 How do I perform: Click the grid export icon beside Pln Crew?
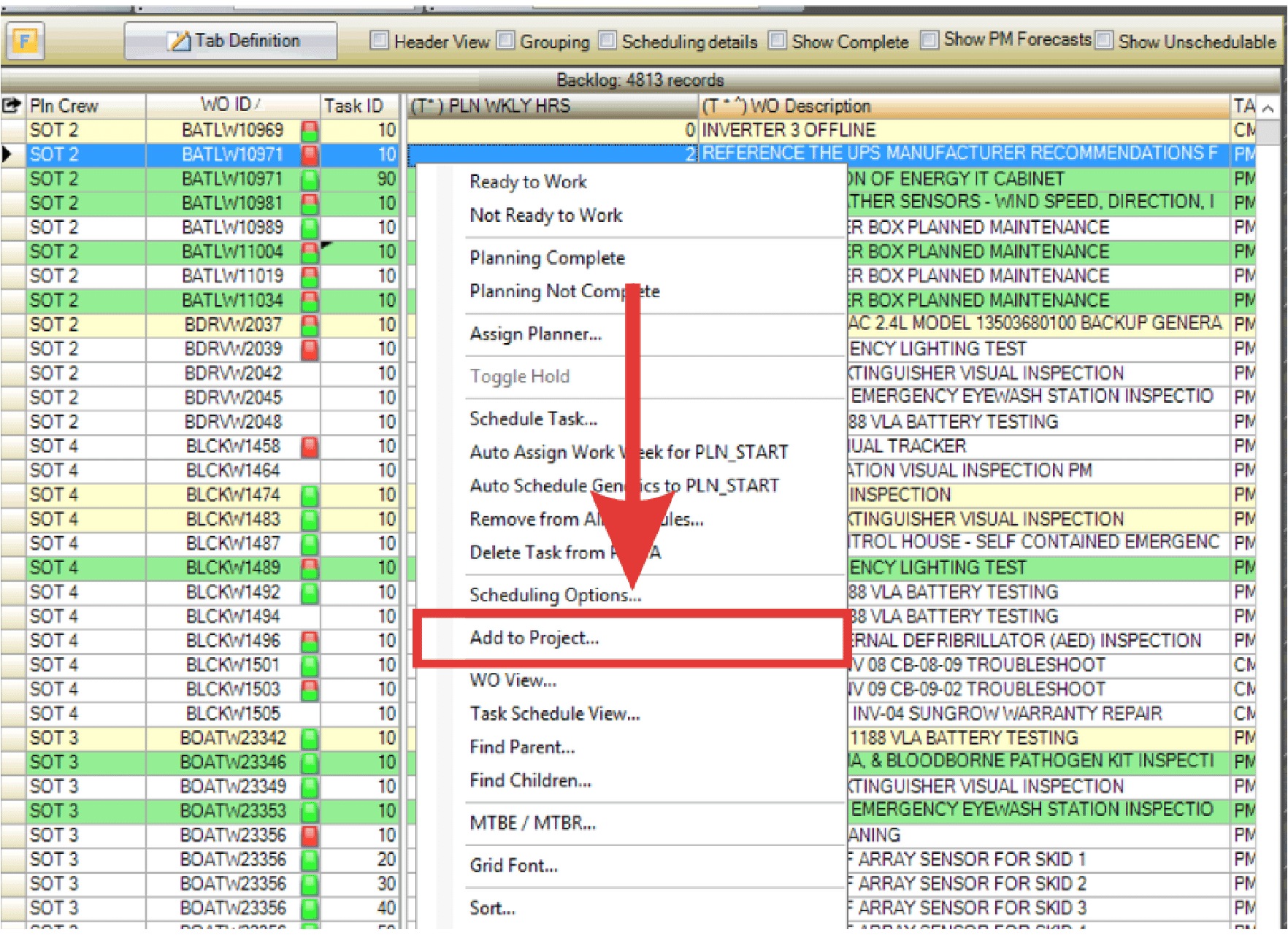click(12, 106)
